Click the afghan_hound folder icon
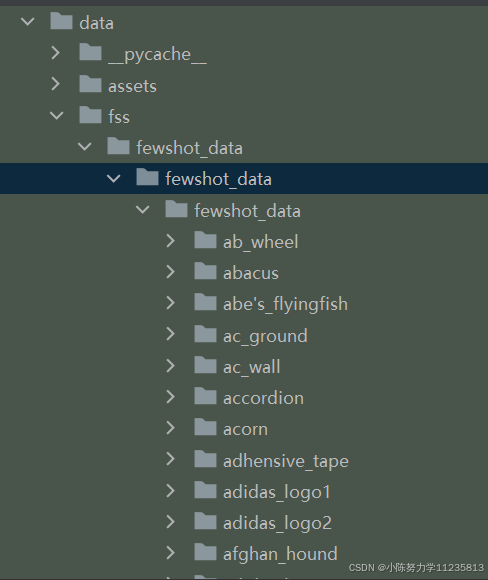The image size is (488, 580). (x=205, y=552)
